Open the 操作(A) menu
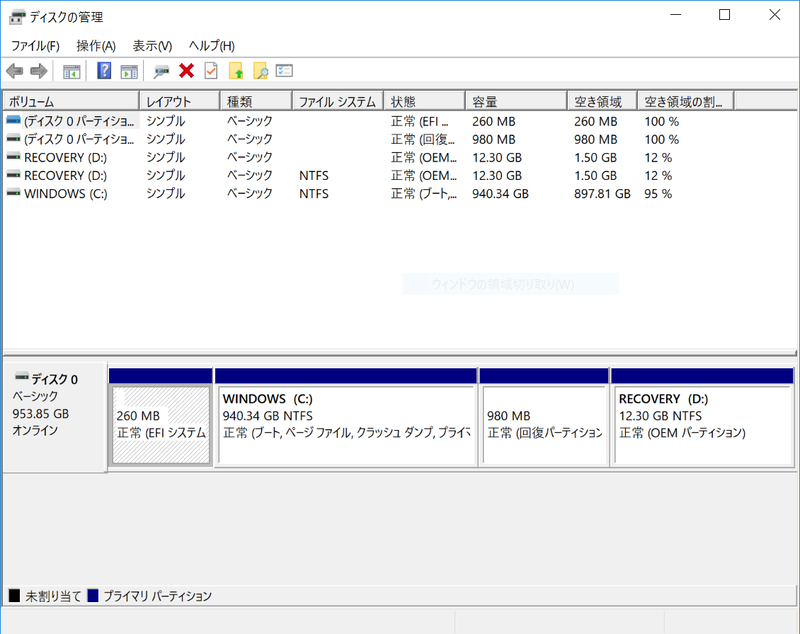 [x=96, y=46]
